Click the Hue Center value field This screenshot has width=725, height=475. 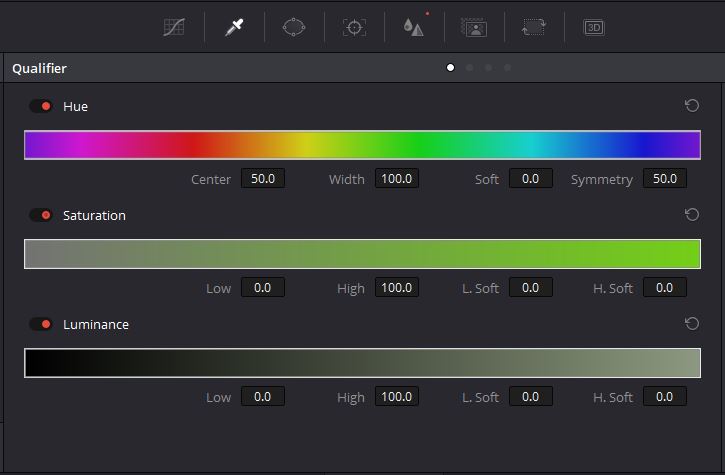pos(263,179)
